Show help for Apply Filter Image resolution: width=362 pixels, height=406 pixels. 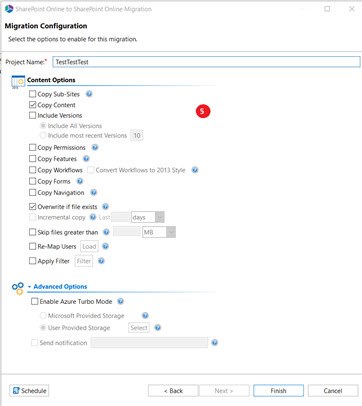(x=101, y=261)
